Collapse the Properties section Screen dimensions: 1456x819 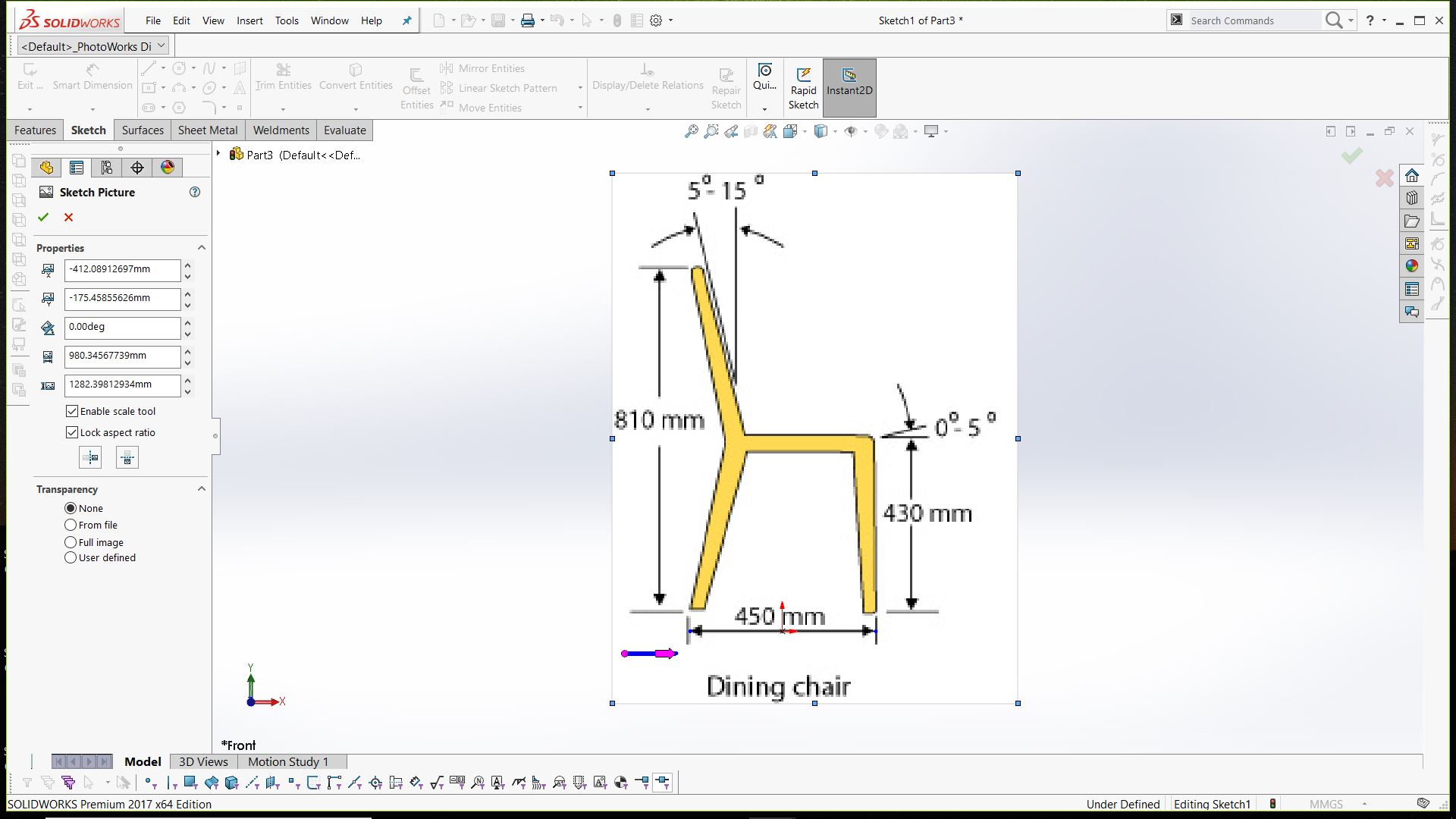pyautogui.click(x=202, y=248)
